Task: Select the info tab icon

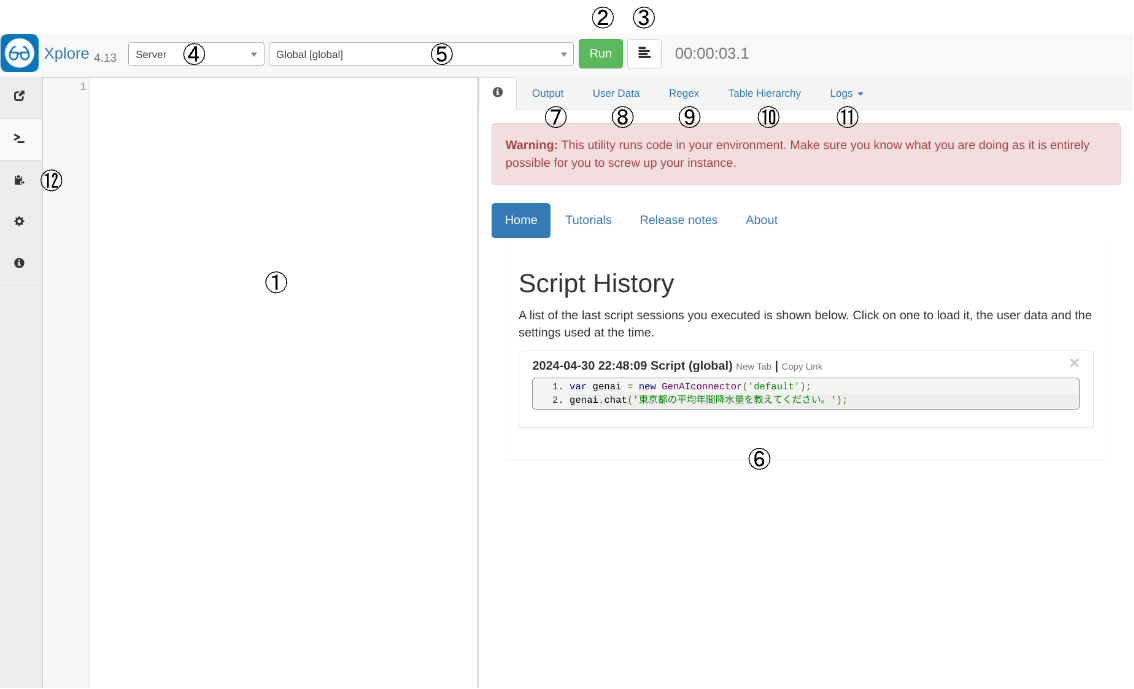Action: 498,93
